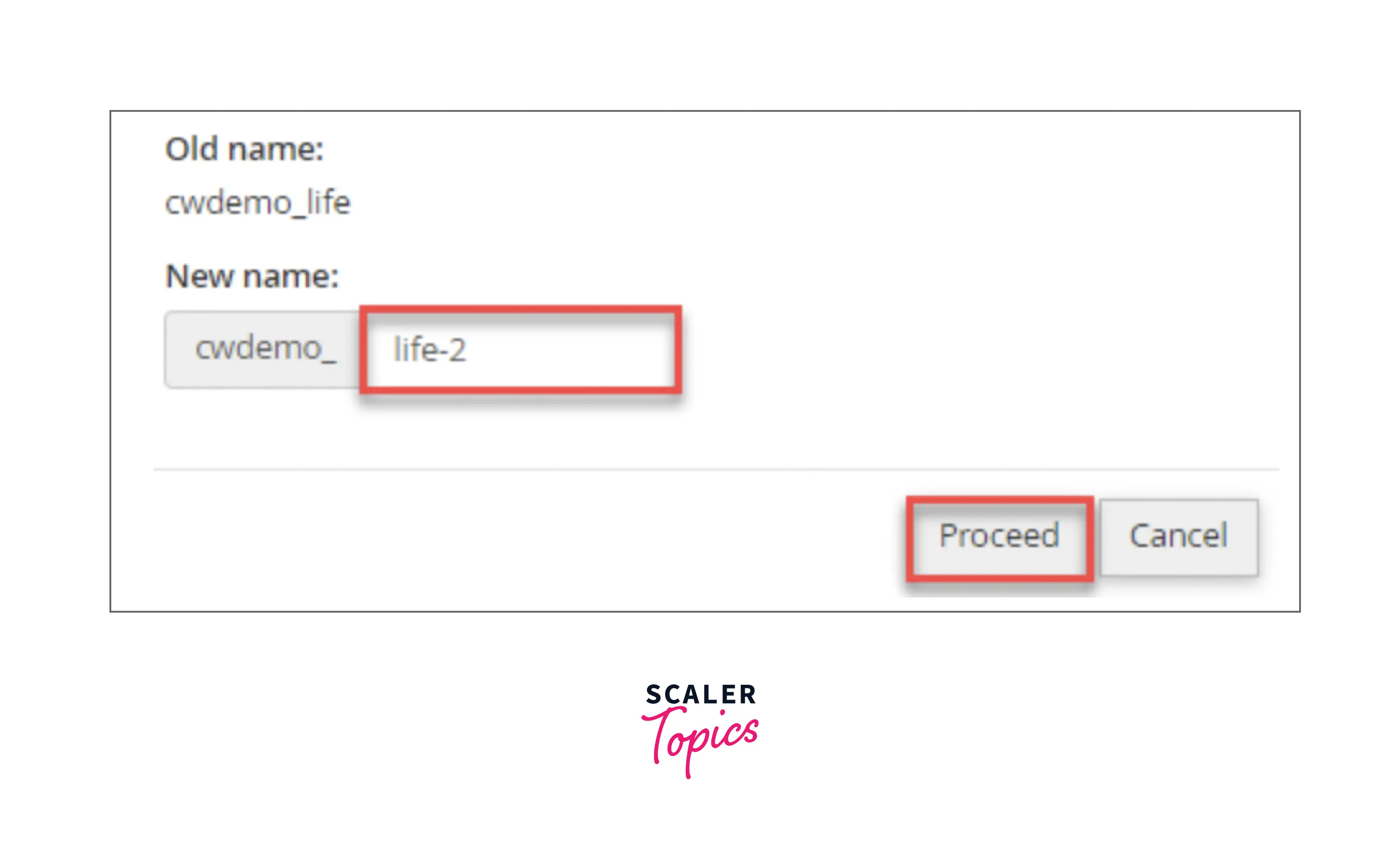
Task: Click the "New name:" label
Action: click(252, 277)
